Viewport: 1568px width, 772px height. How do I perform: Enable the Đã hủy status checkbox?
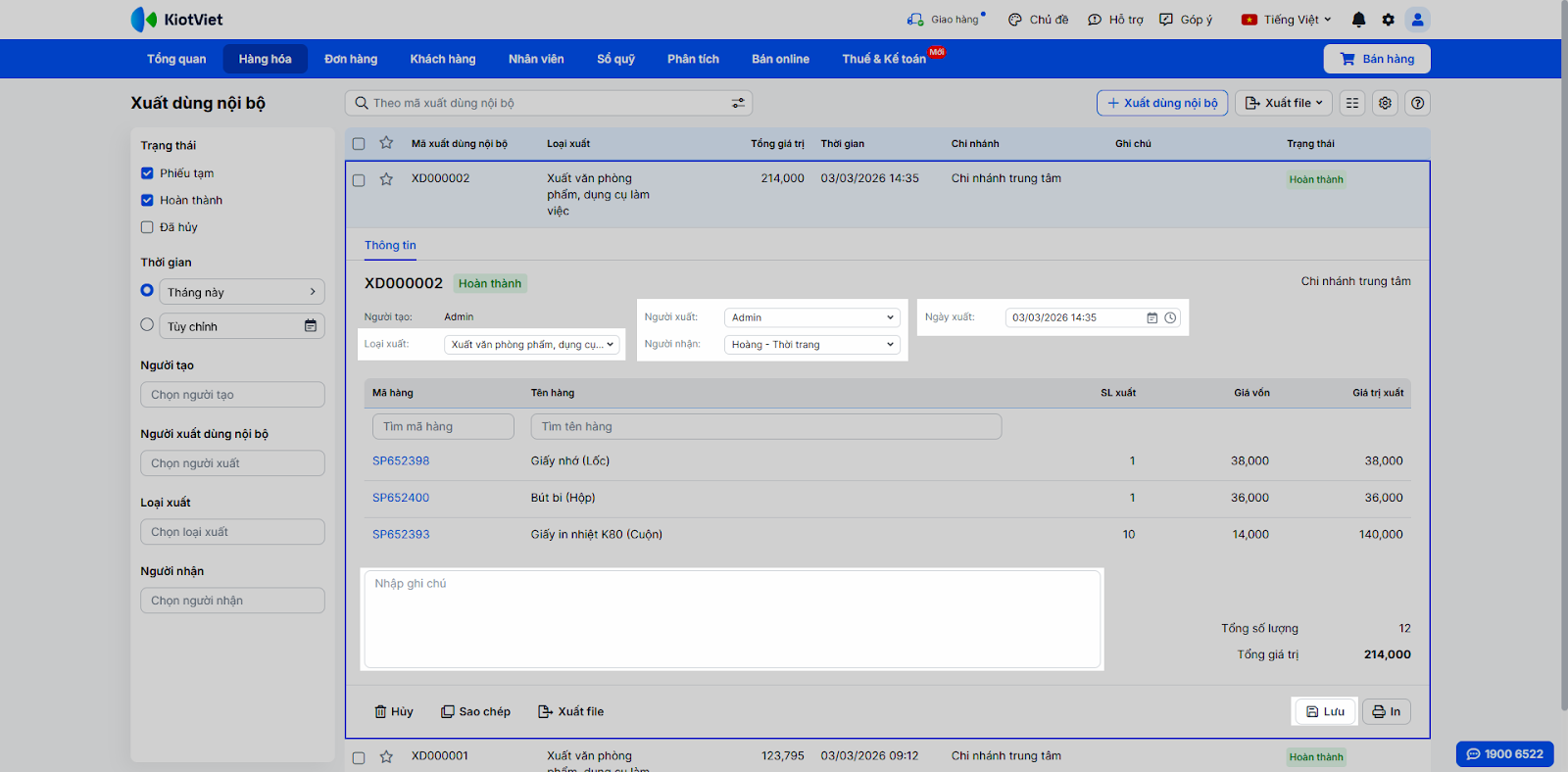point(147,227)
